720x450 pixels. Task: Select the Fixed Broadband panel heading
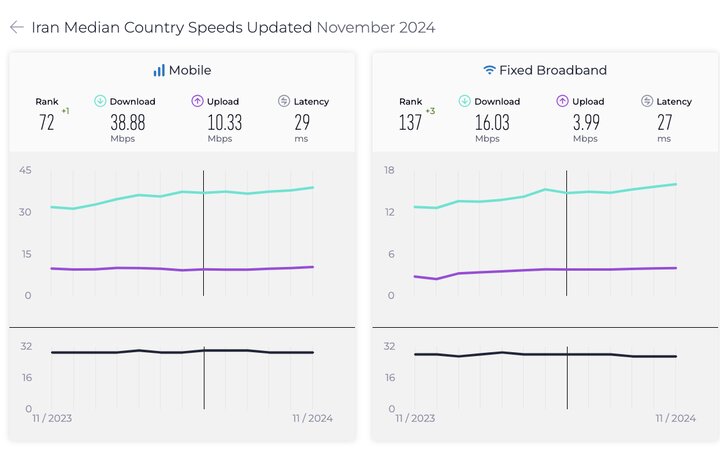[x=552, y=70]
